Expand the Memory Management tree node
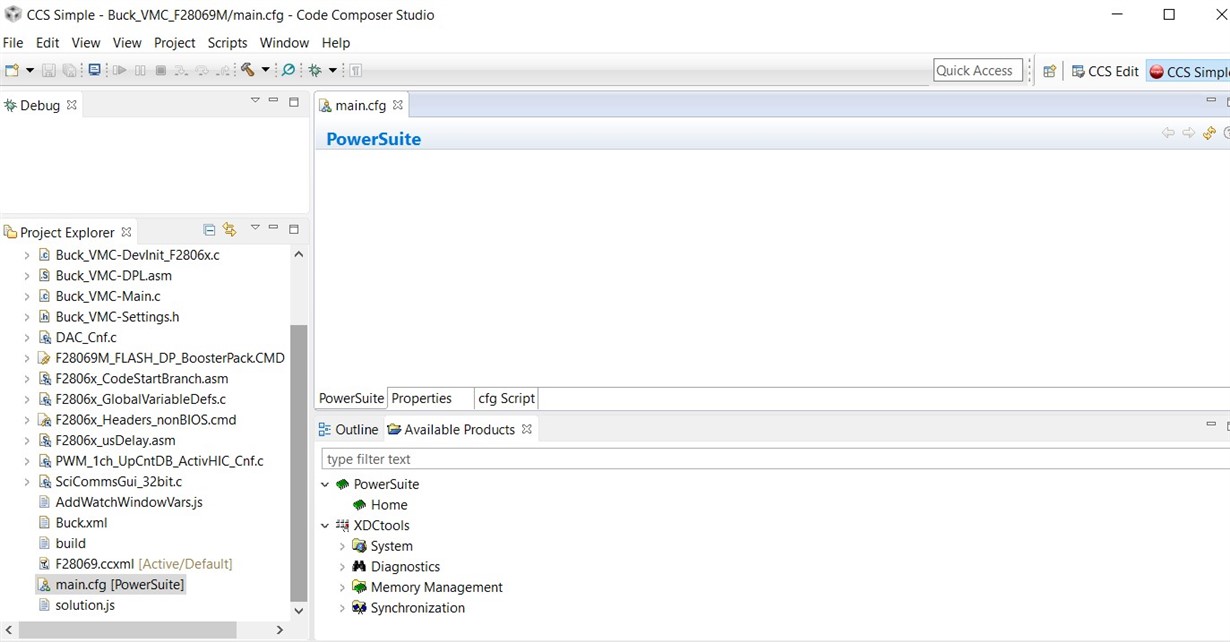The image size is (1230, 642). (x=342, y=587)
